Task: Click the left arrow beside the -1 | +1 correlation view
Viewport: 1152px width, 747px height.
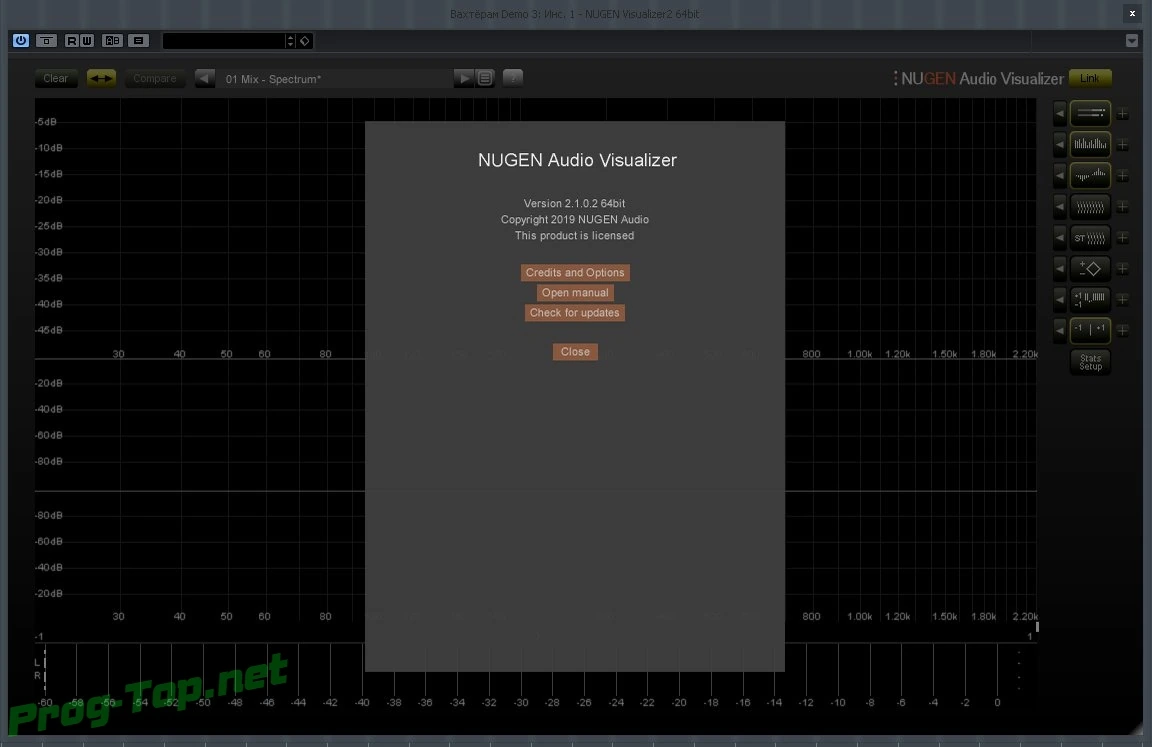Action: [1059, 330]
